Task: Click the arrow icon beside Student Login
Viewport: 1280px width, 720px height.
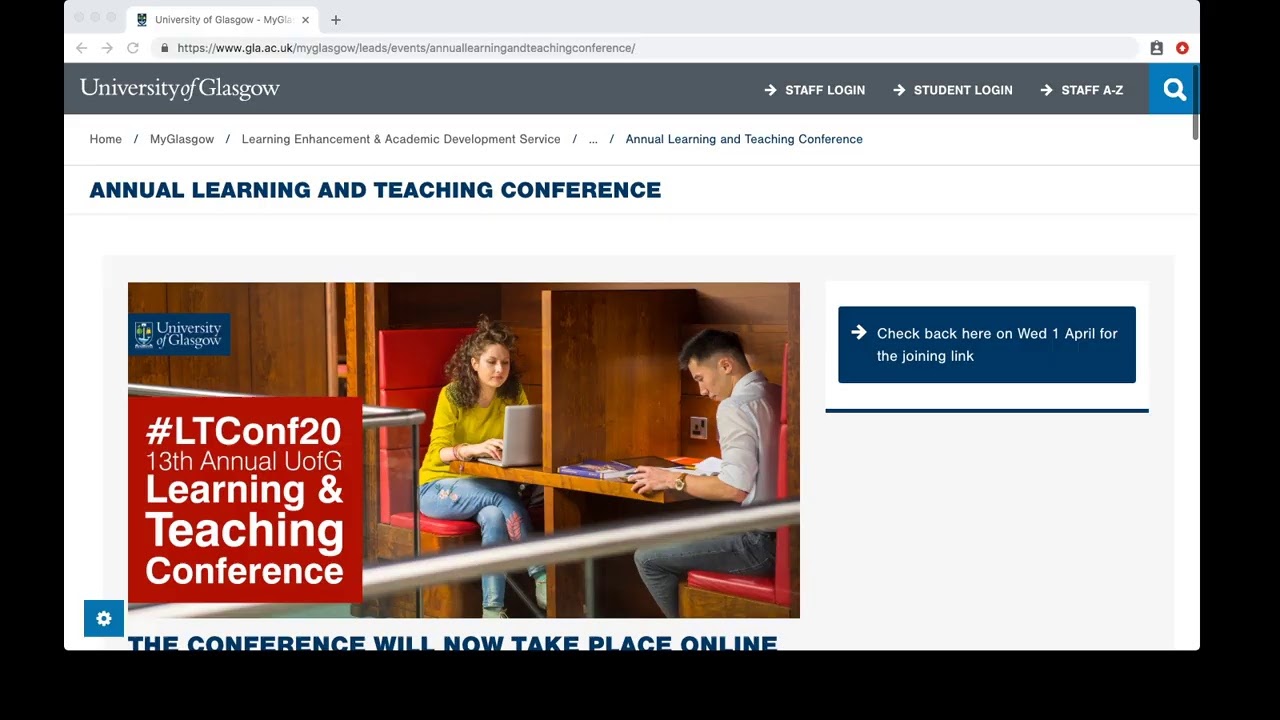Action: (x=899, y=90)
